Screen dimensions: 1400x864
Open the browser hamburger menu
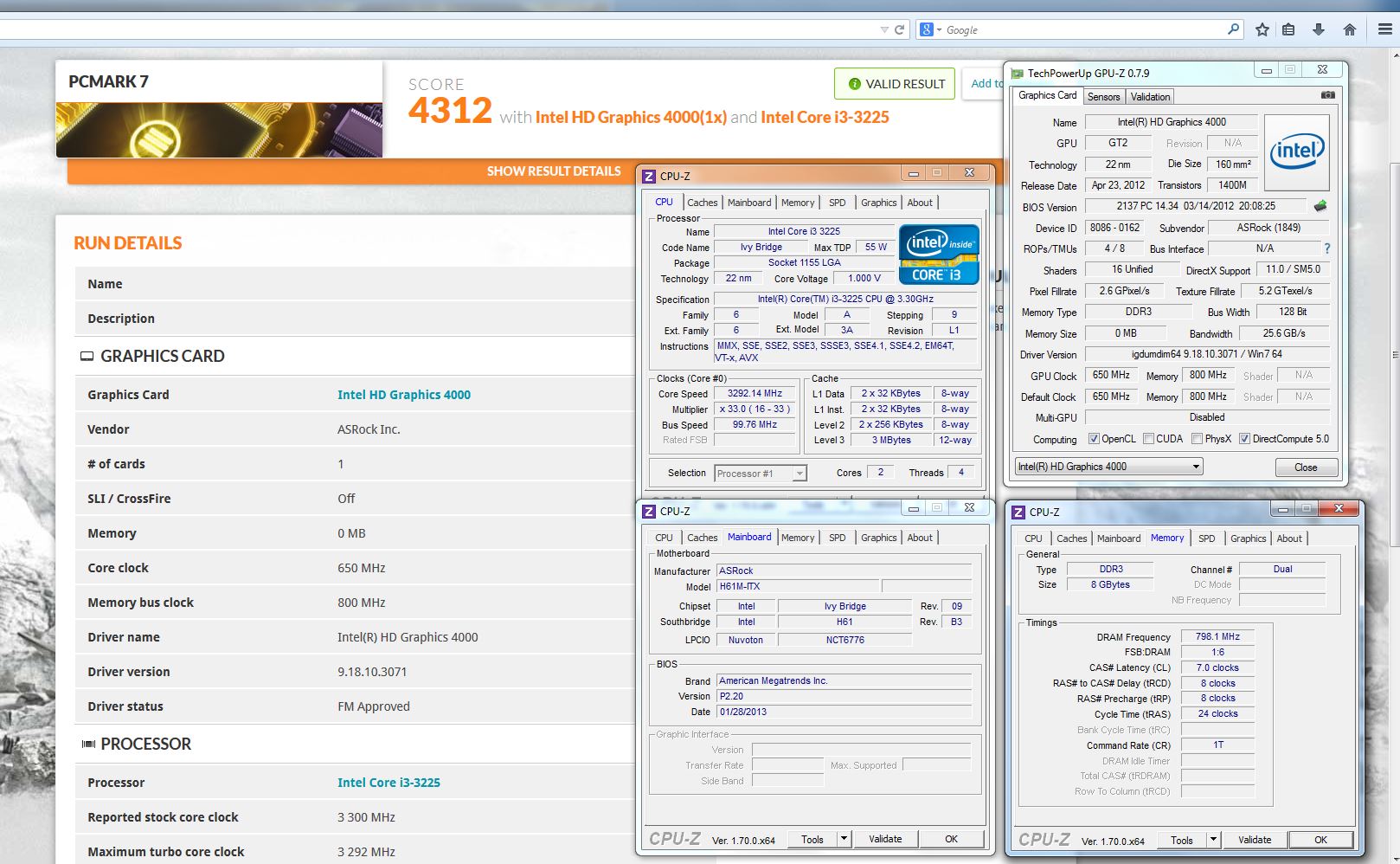tap(1384, 29)
